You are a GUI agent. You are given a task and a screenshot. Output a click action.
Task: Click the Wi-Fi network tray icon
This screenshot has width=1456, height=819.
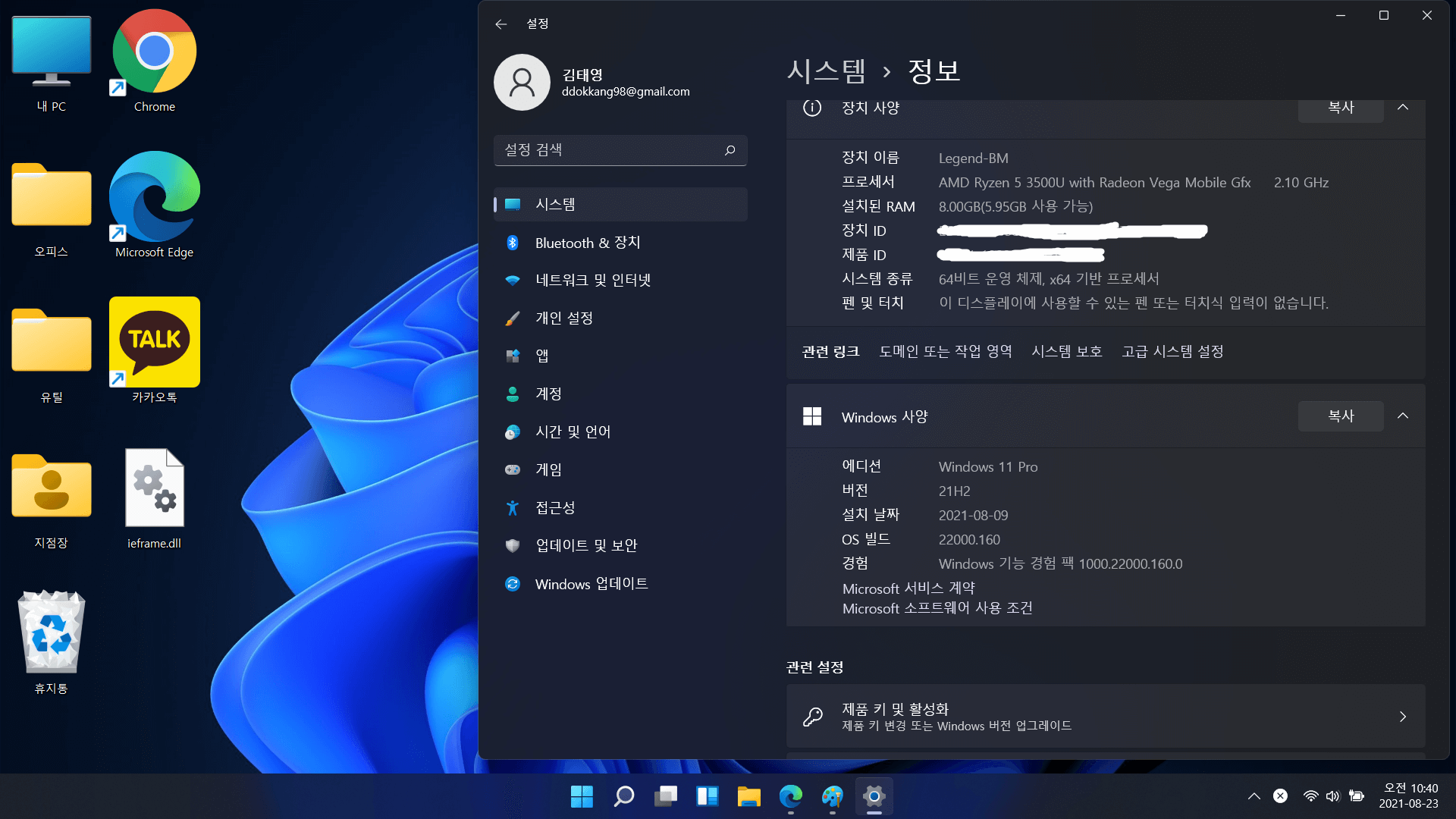tap(1310, 796)
